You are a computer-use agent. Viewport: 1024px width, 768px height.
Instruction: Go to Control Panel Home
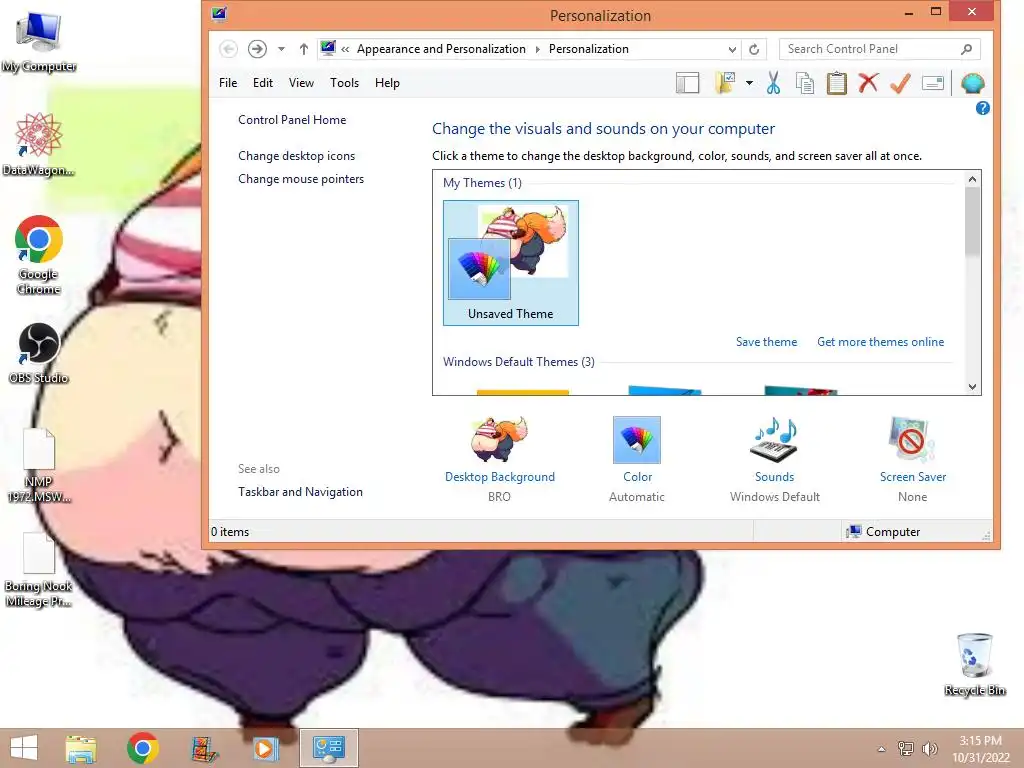coord(292,120)
